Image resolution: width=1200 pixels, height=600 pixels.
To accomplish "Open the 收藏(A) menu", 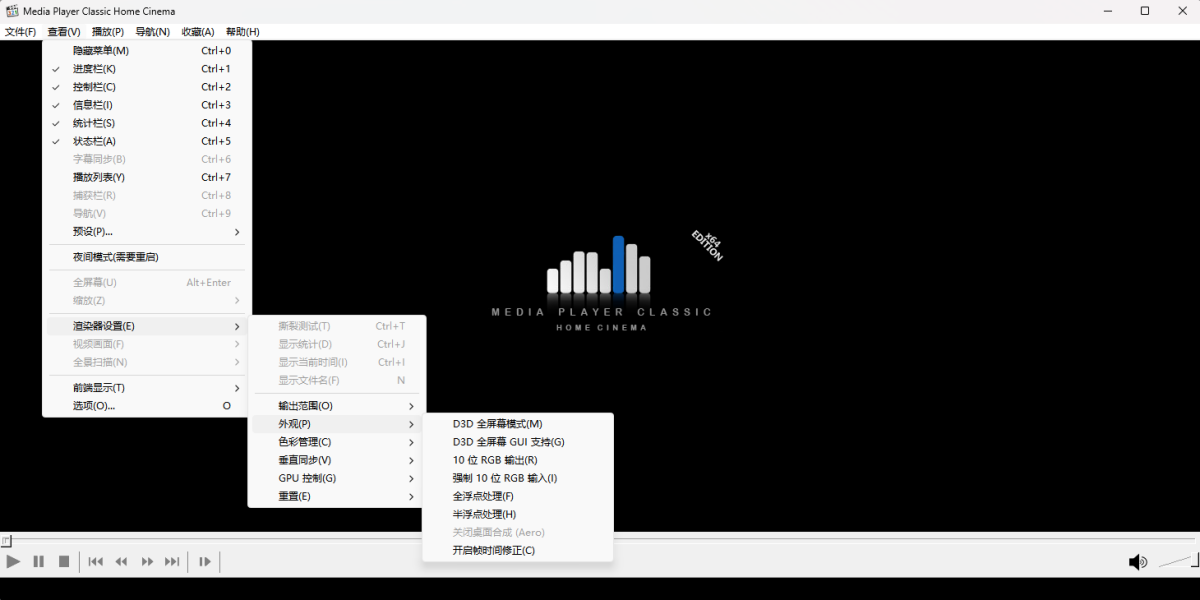I will coord(198,32).
